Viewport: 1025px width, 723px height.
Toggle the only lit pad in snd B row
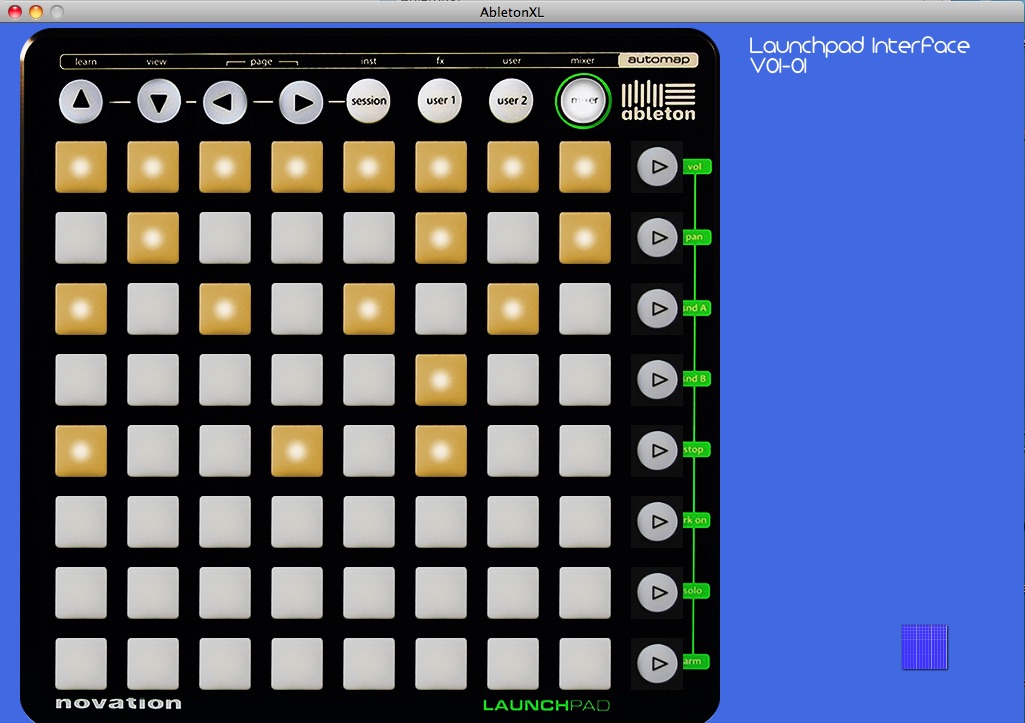point(441,380)
